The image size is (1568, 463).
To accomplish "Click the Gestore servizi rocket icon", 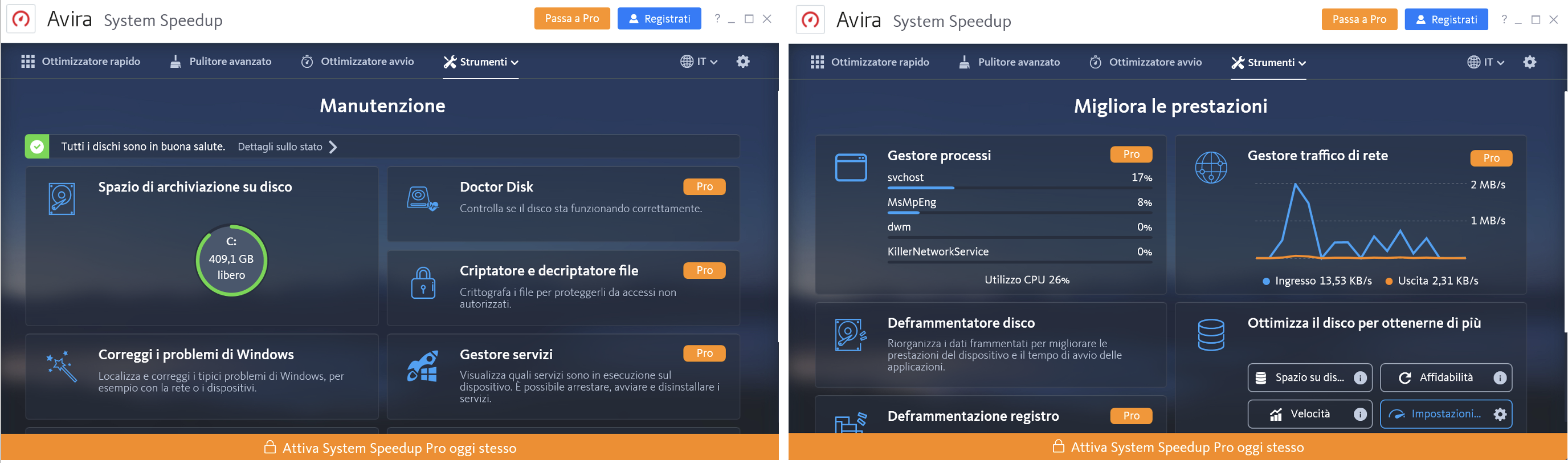I will (422, 366).
